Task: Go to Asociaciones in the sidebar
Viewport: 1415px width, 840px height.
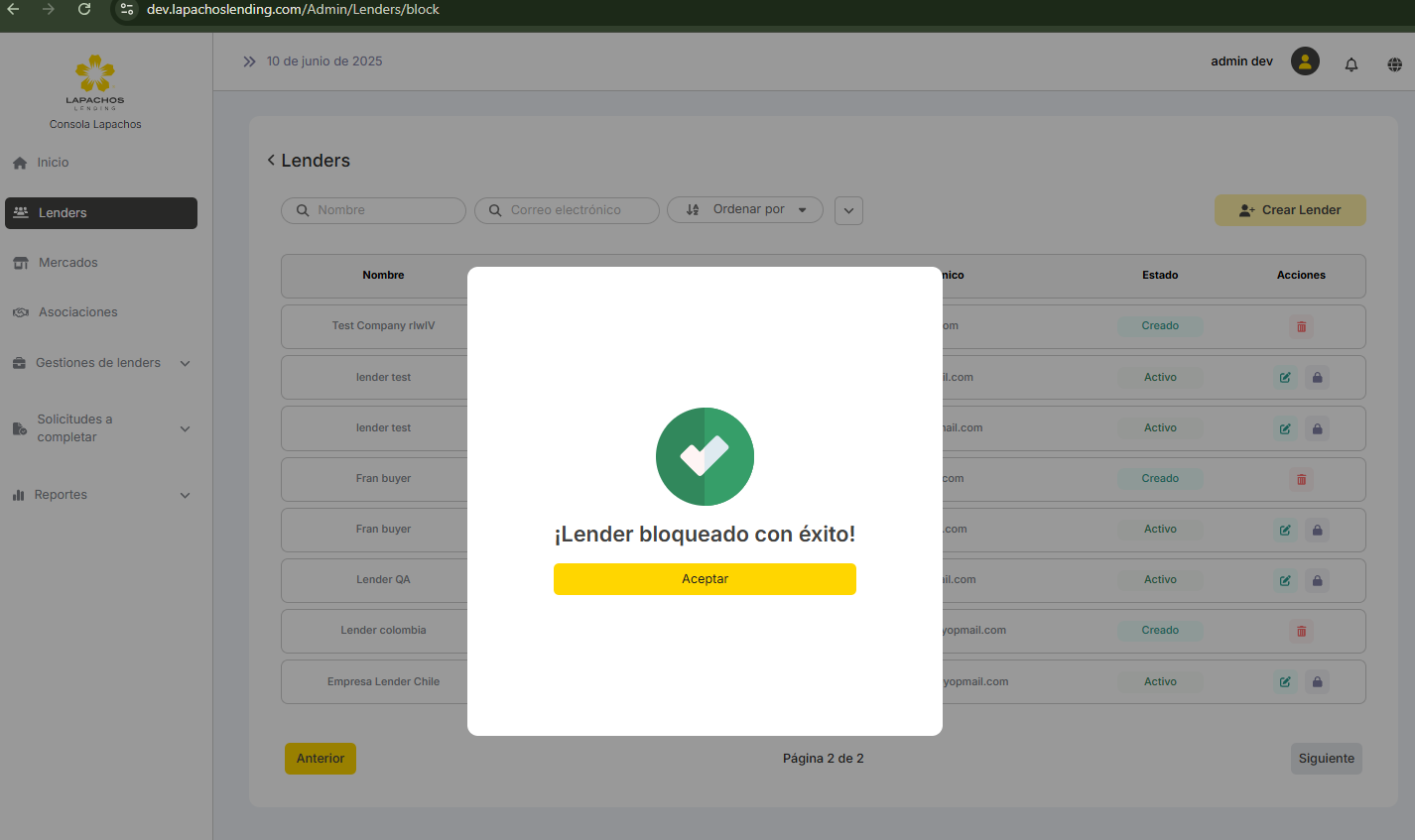Action: pyautogui.click(x=77, y=312)
